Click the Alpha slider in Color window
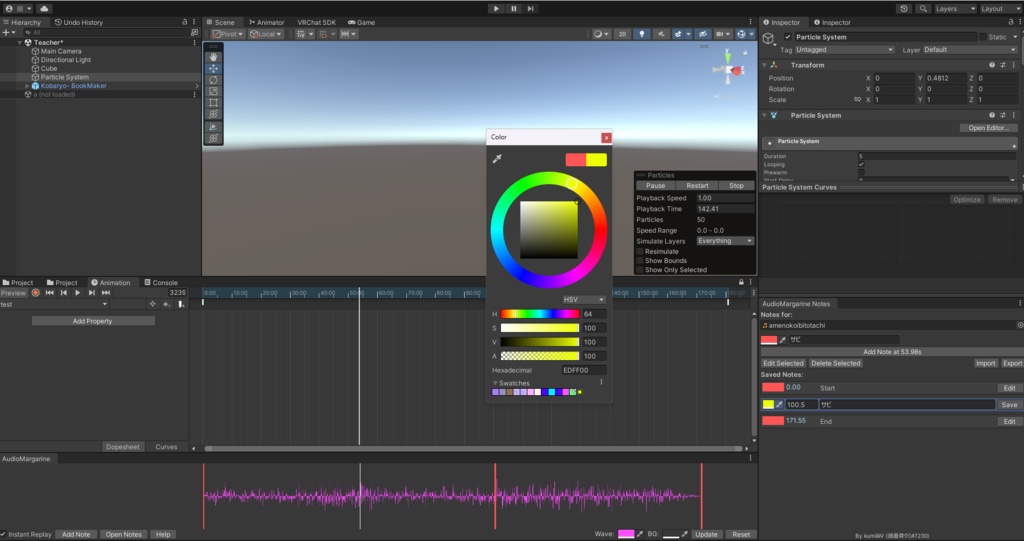The image size is (1024, 541). coord(539,356)
